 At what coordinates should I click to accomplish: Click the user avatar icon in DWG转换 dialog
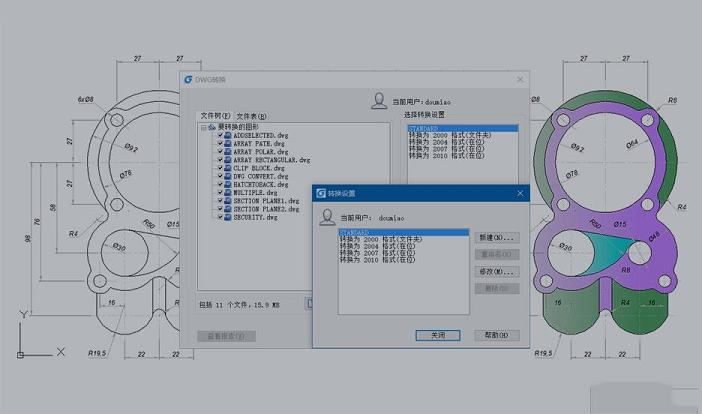[379, 101]
